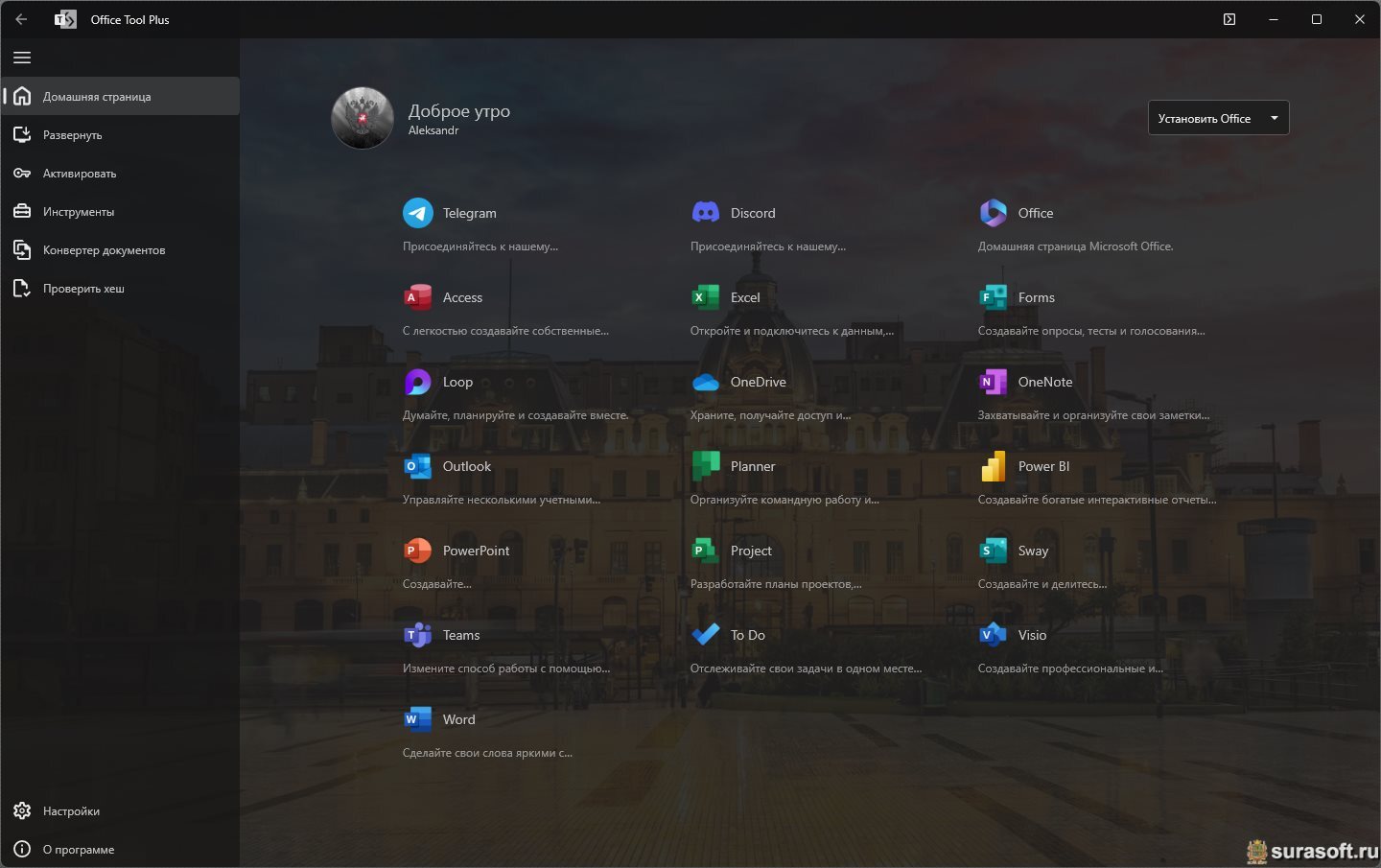This screenshot has height=868, width=1381.
Task: Click text 'Захватывайте и организуйте свои заметки...'
Action: pyautogui.click(x=1094, y=415)
